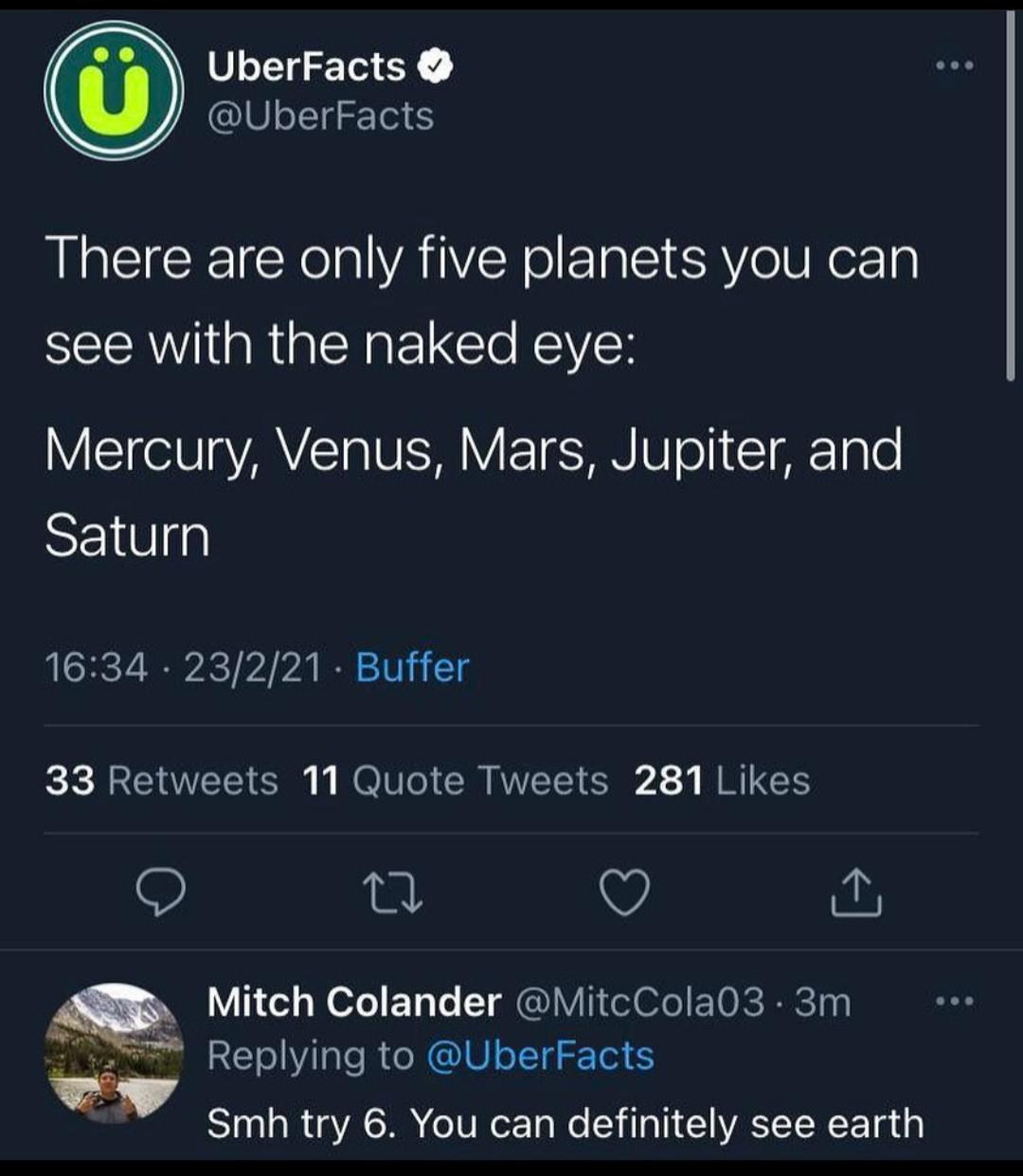The image size is (1023, 1176).
Task: Click @UberFacts in the reply text
Action: pyautogui.click(x=538, y=1056)
